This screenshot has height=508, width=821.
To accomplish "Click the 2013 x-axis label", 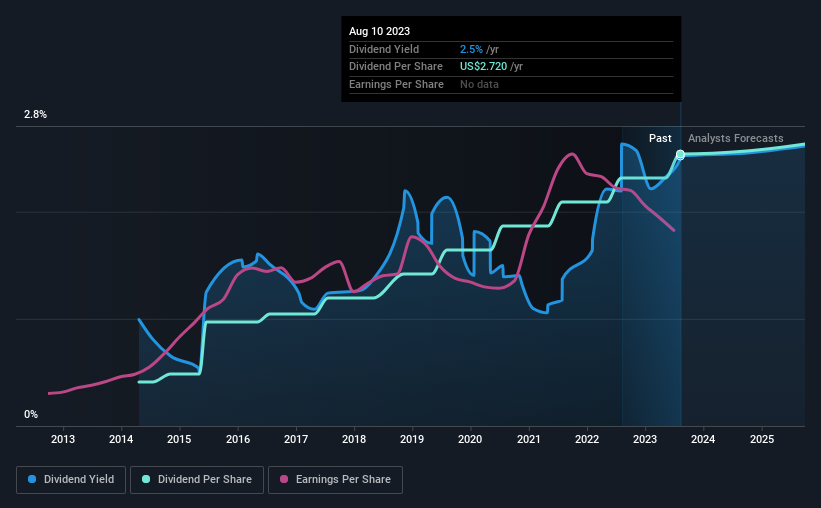I will (x=63, y=439).
